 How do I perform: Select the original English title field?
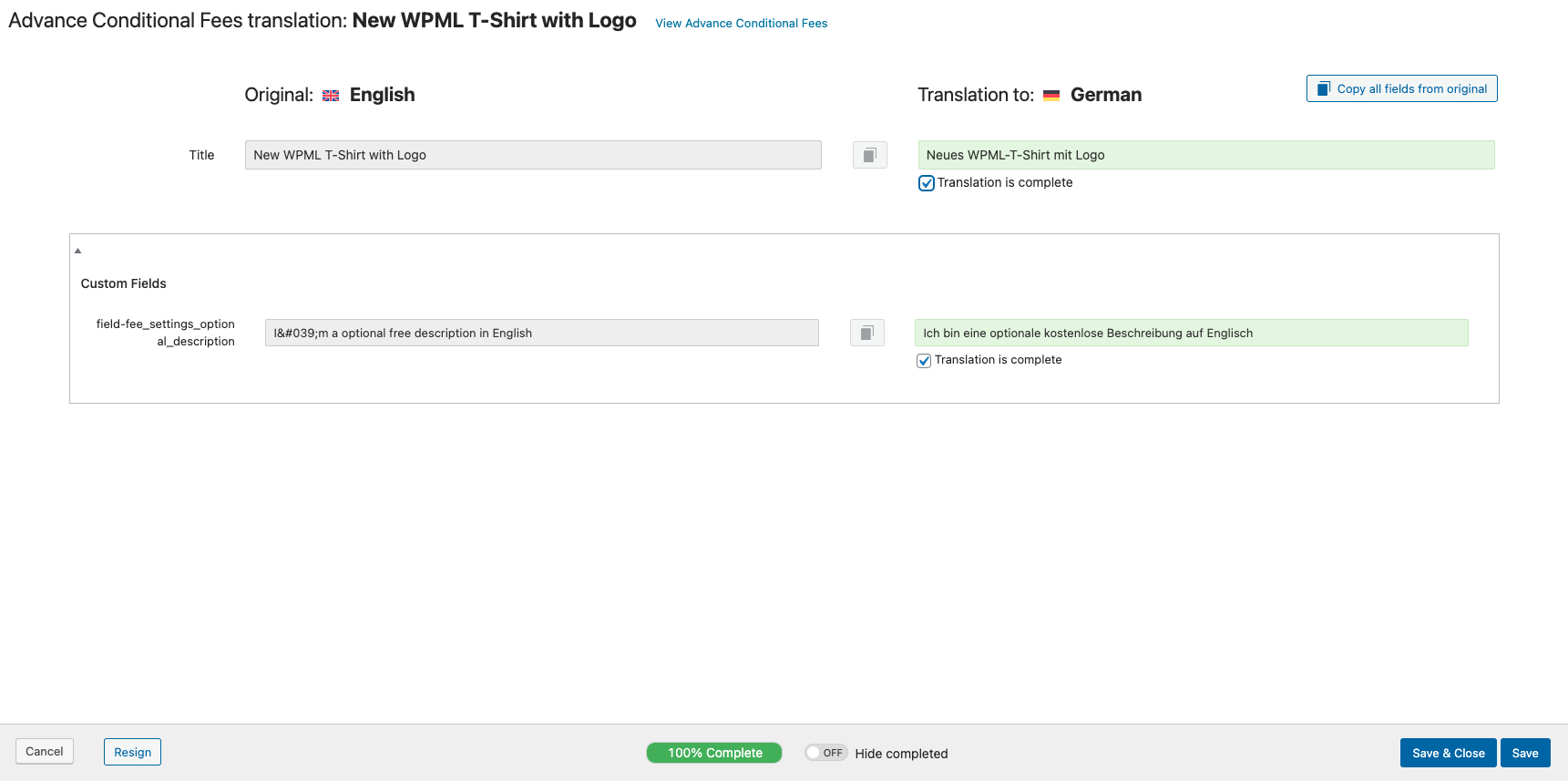[x=533, y=155]
